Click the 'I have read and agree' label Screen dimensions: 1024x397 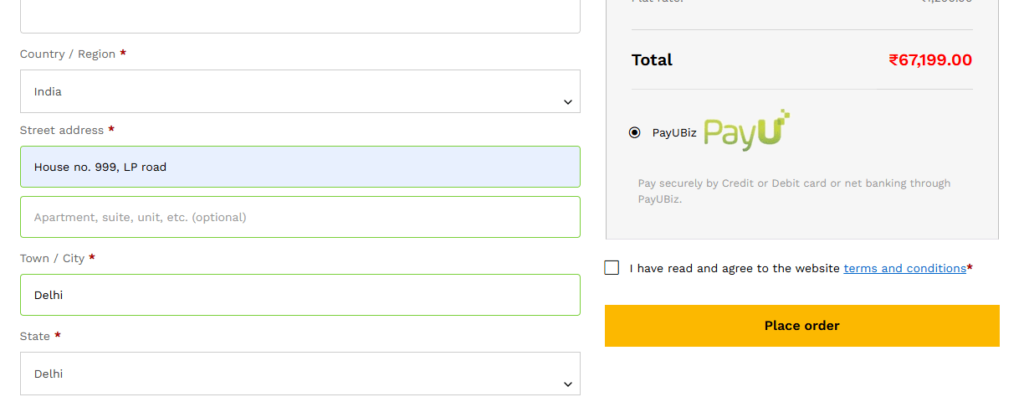click(x=734, y=268)
